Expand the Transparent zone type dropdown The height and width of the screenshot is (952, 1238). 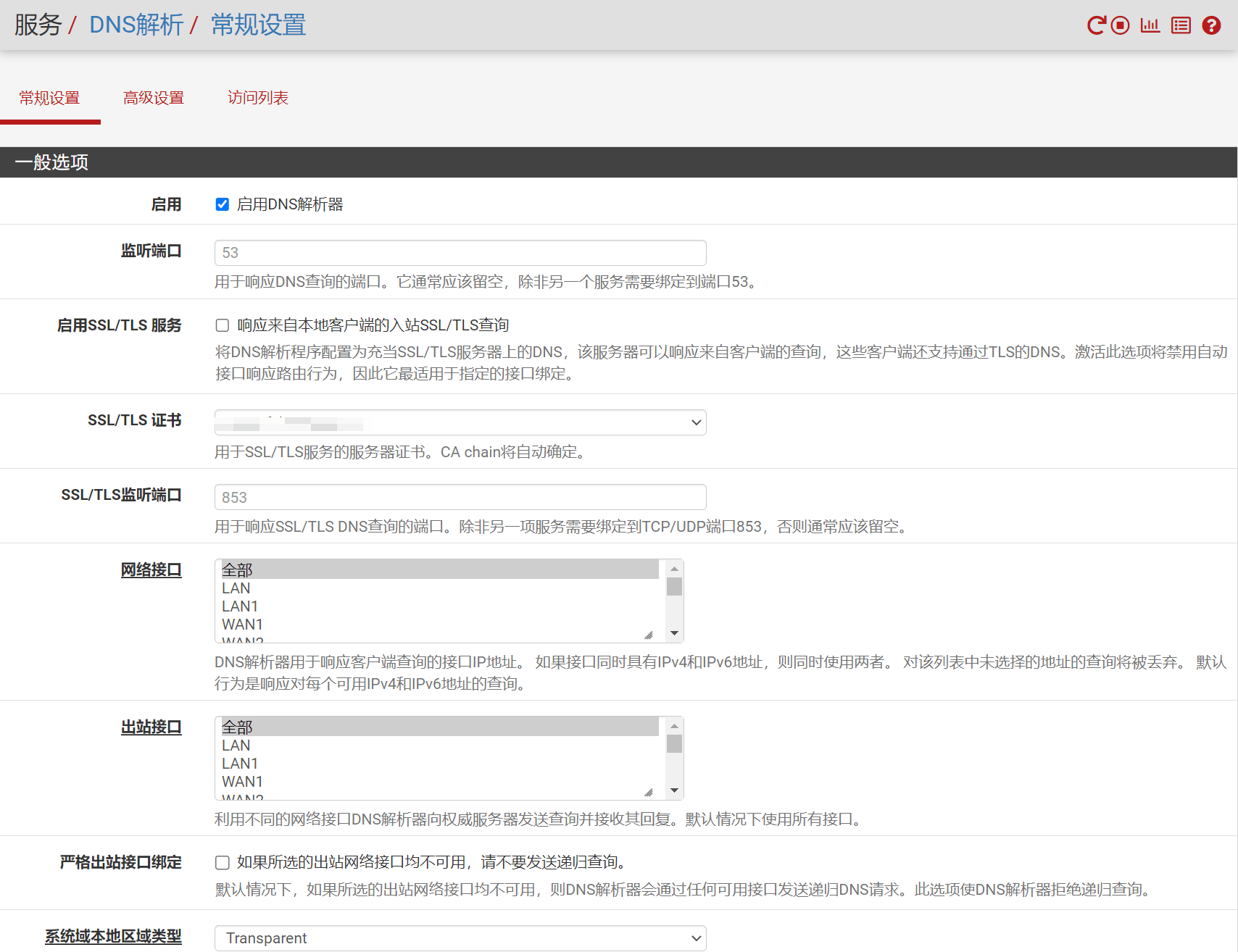tap(460, 938)
